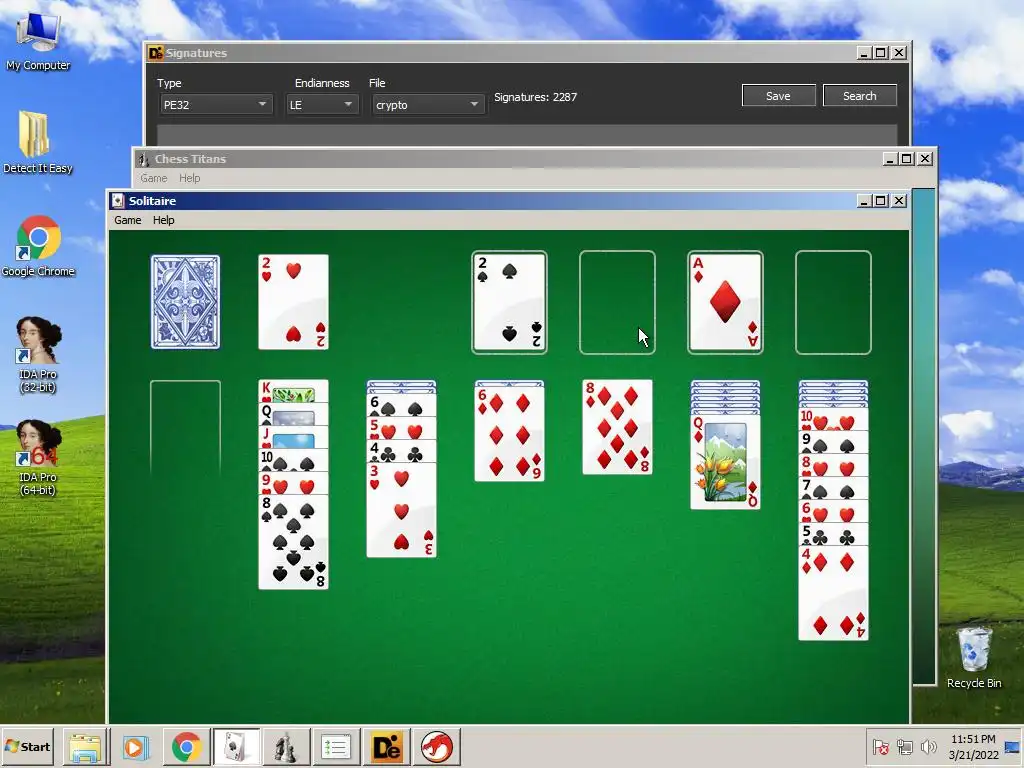
Task: Maximize the Solitaire window
Action: pyautogui.click(x=881, y=200)
